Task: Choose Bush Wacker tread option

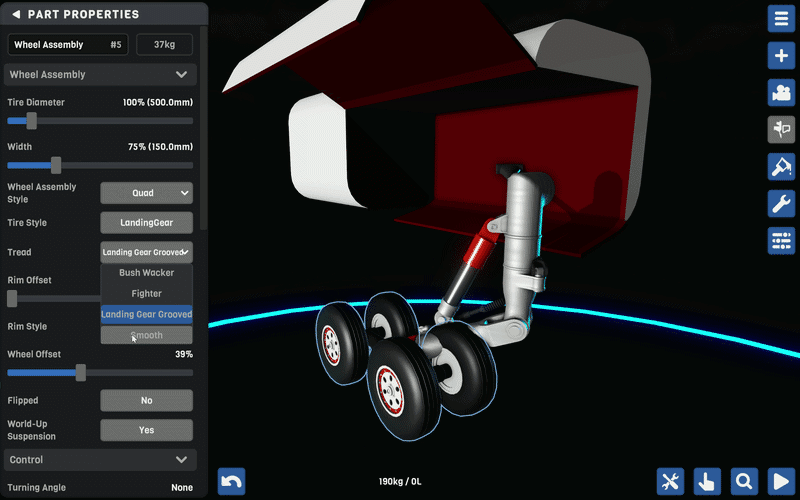Action: (146, 272)
